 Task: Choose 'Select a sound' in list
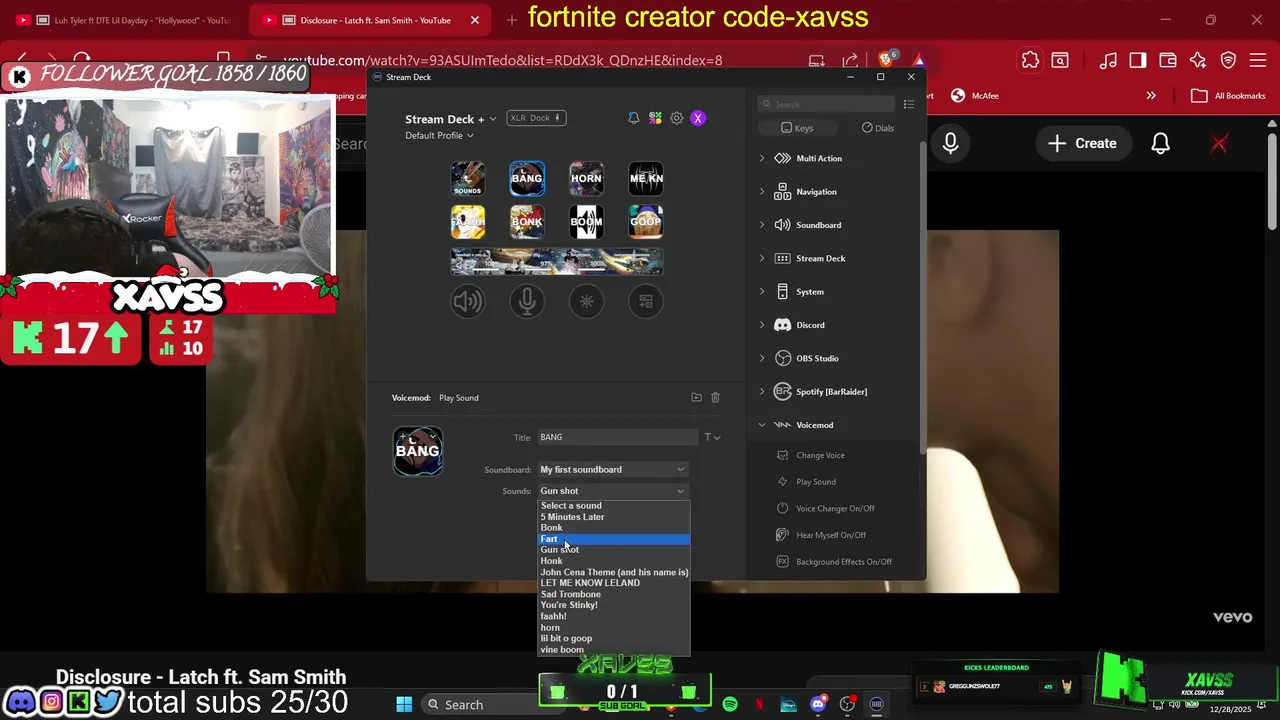[614, 506]
